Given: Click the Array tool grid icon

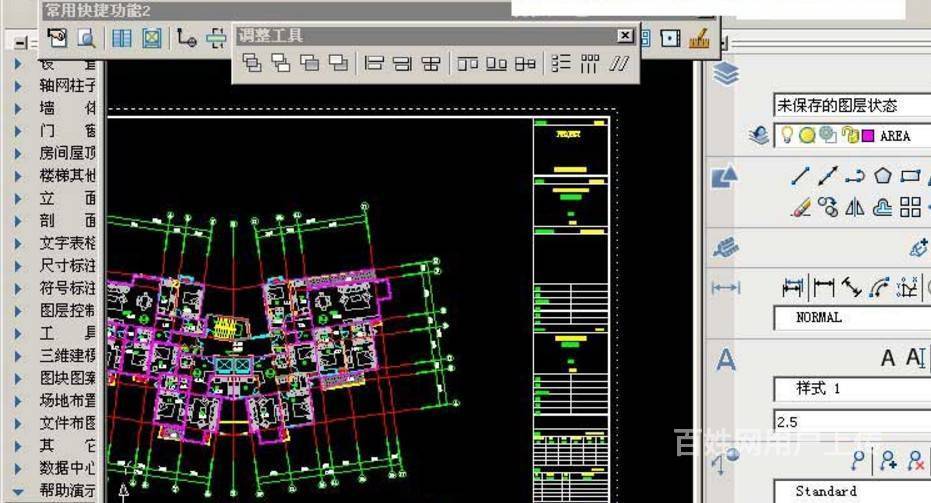Looking at the screenshot, I should 910,207.
